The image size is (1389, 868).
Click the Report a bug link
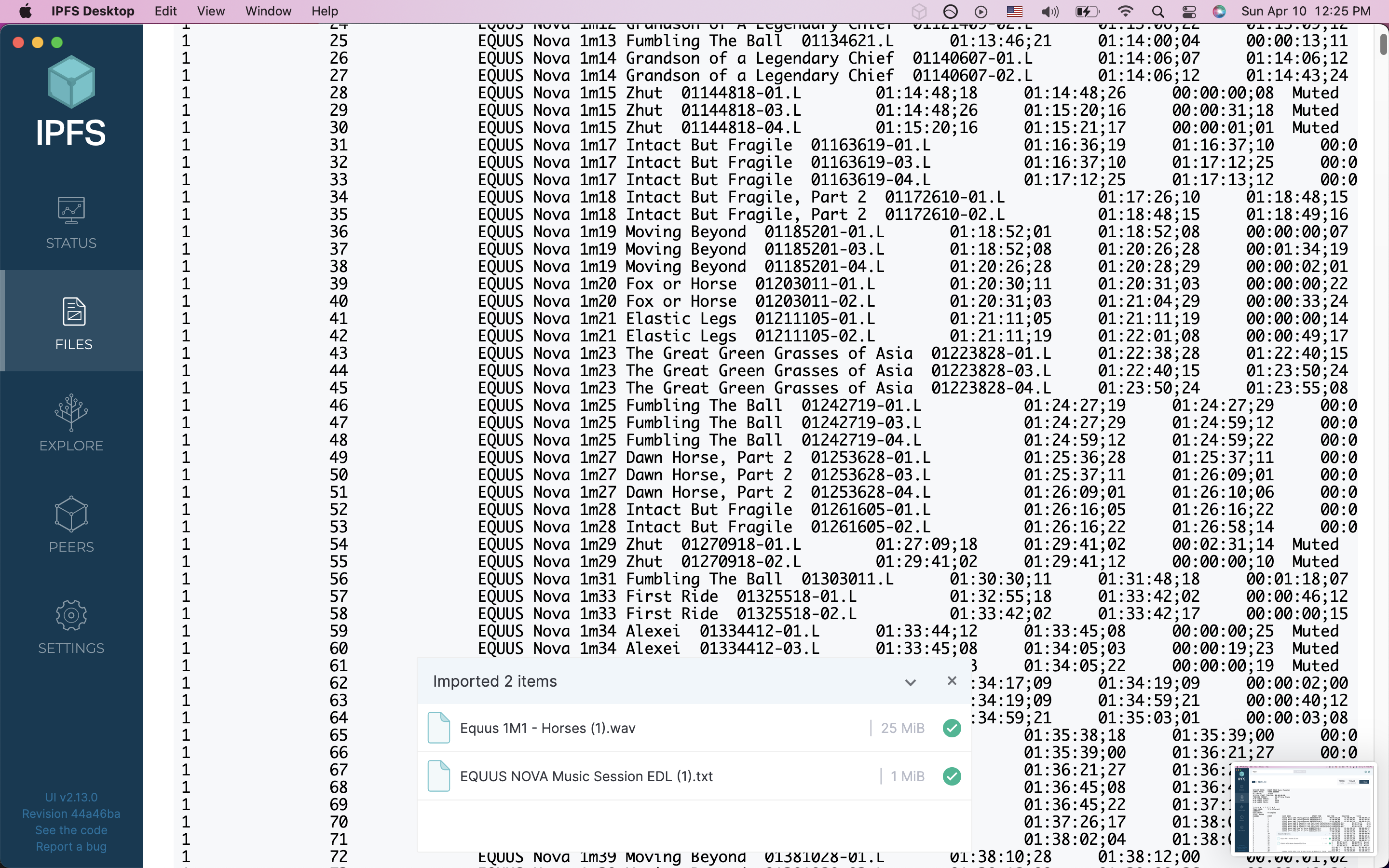71,847
